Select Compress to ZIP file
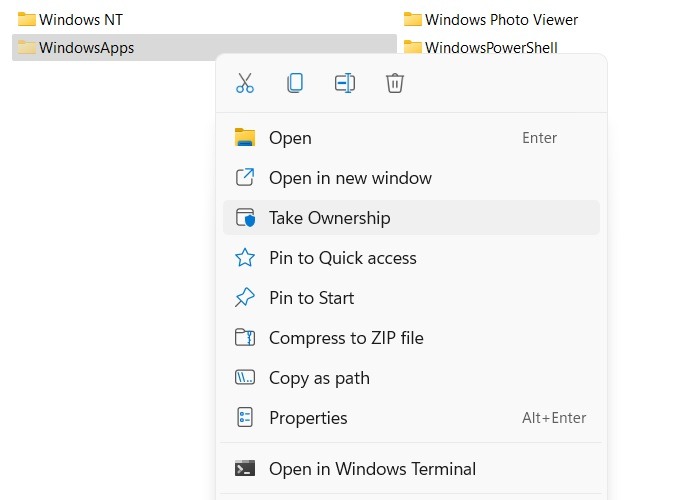Screen dimensions: 700x500 (411, 338)
